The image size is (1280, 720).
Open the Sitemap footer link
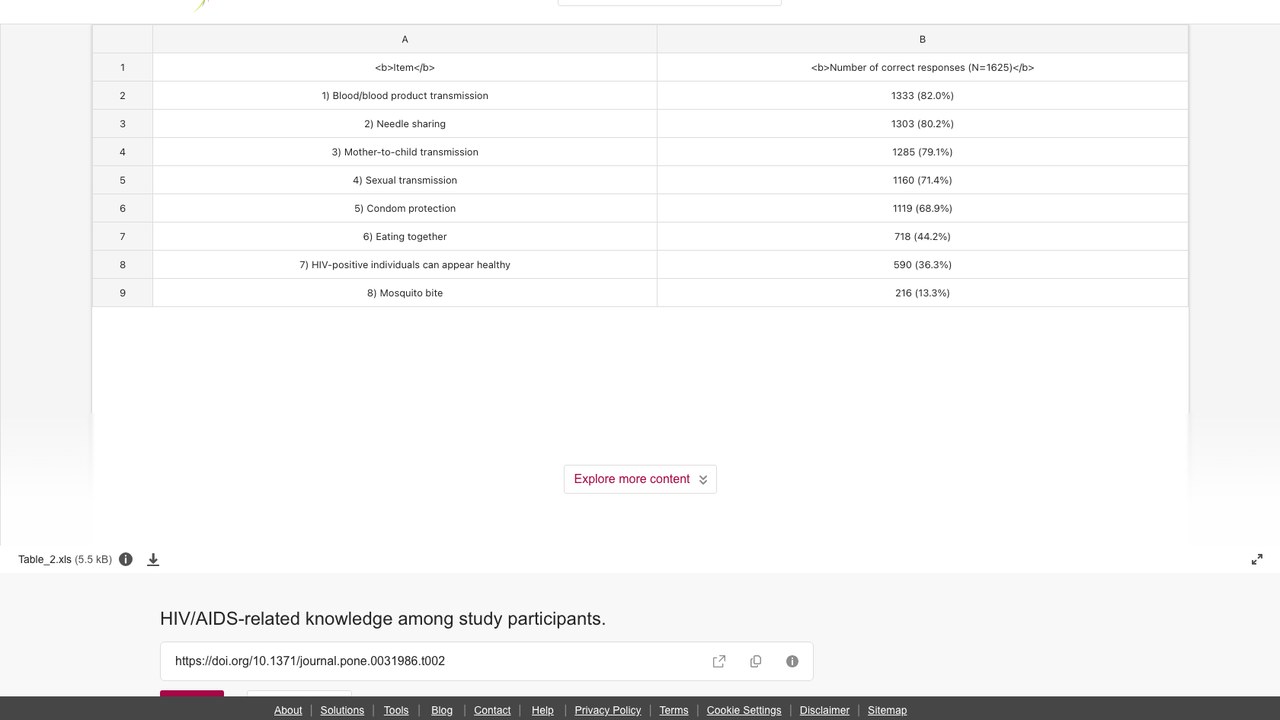click(887, 710)
